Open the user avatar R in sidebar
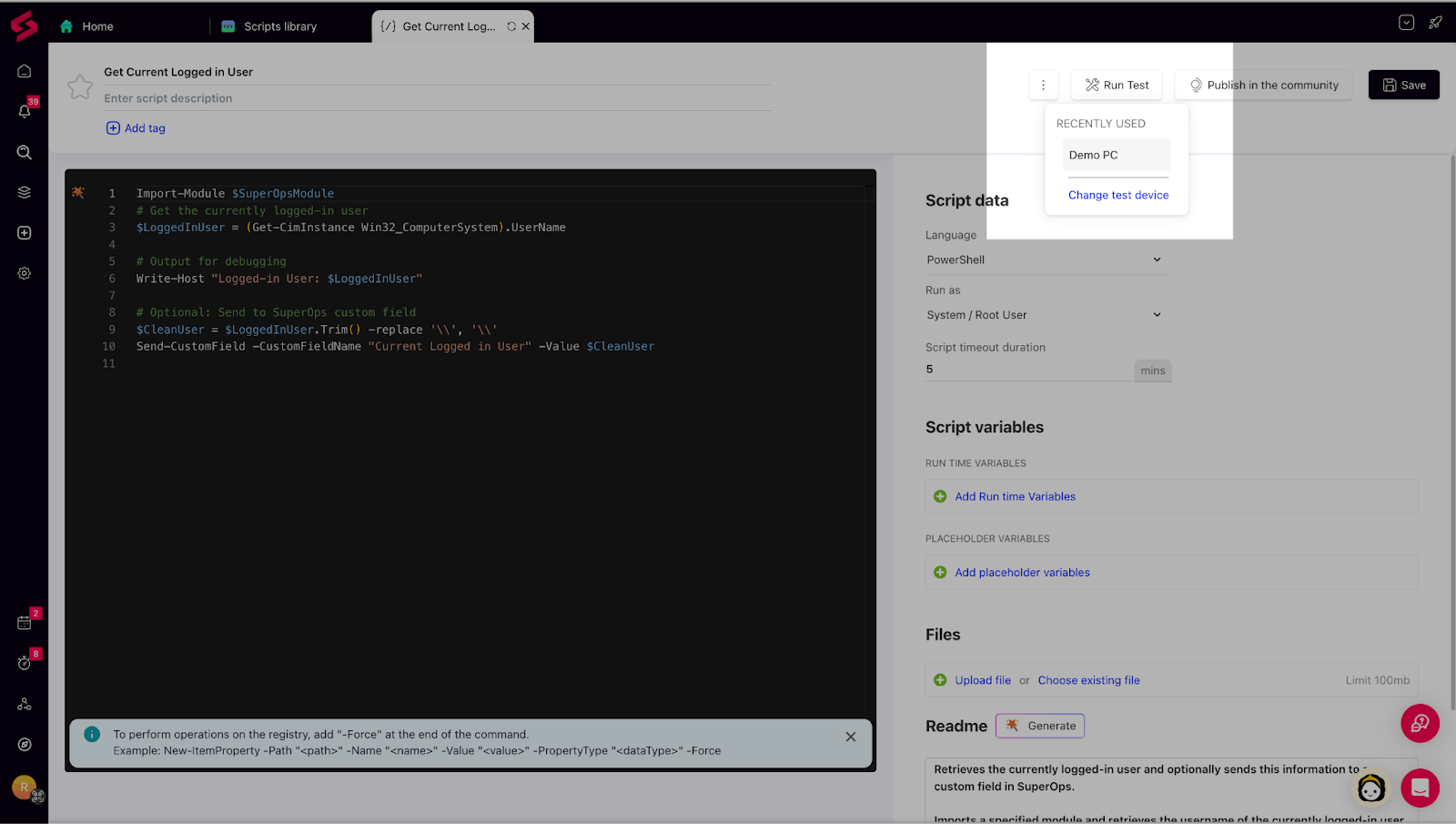 [x=25, y=787]
